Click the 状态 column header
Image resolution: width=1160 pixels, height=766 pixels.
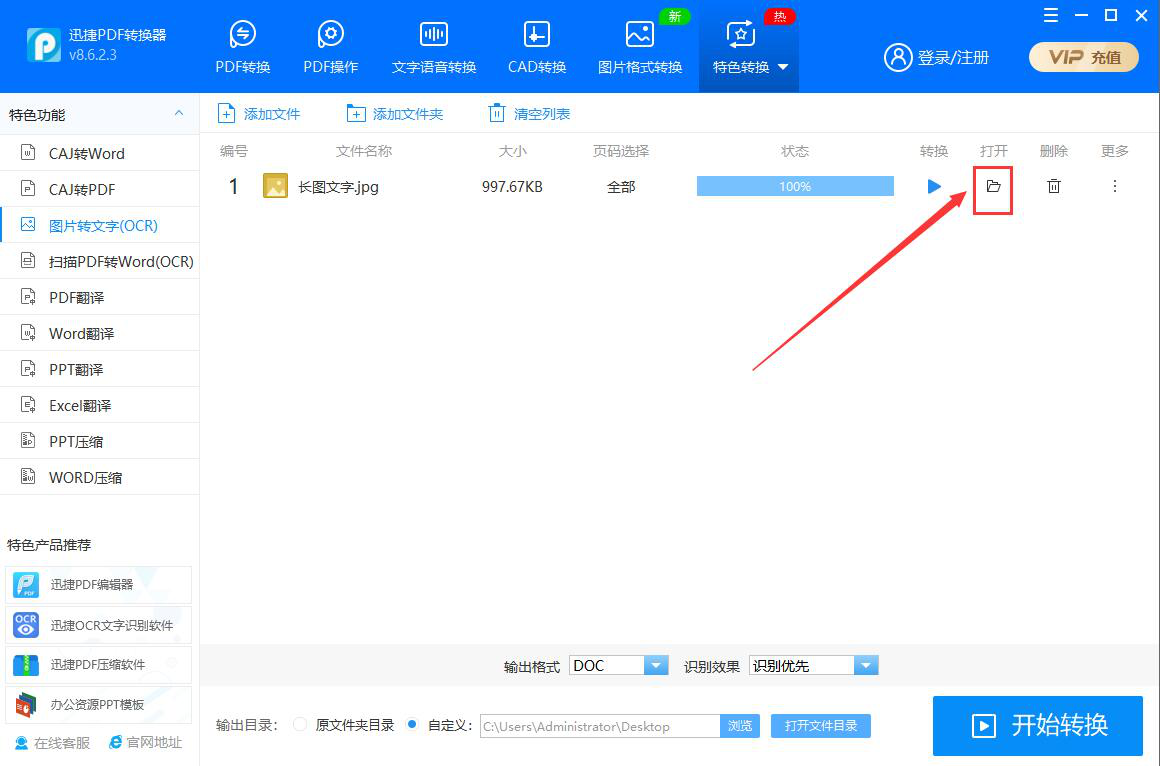click(795, 151)
